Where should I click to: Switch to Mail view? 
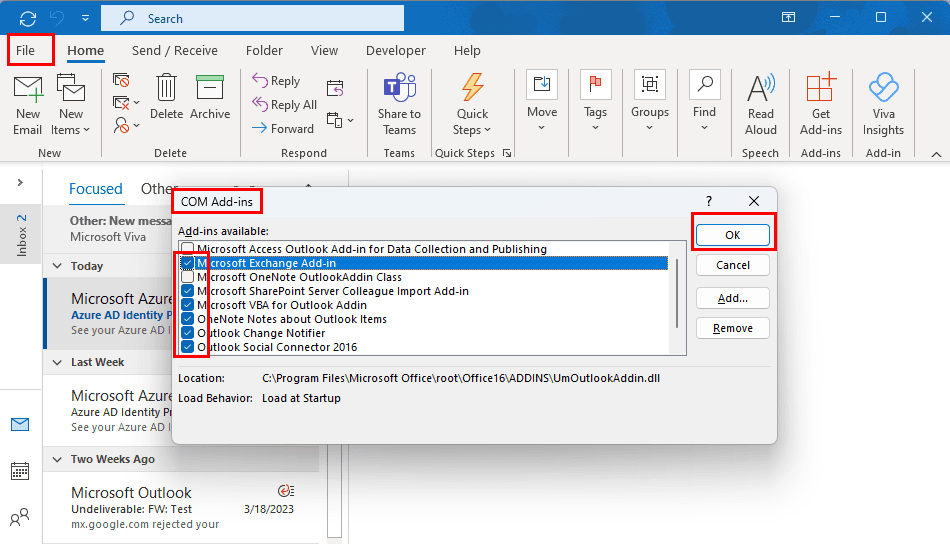(20, 425)
